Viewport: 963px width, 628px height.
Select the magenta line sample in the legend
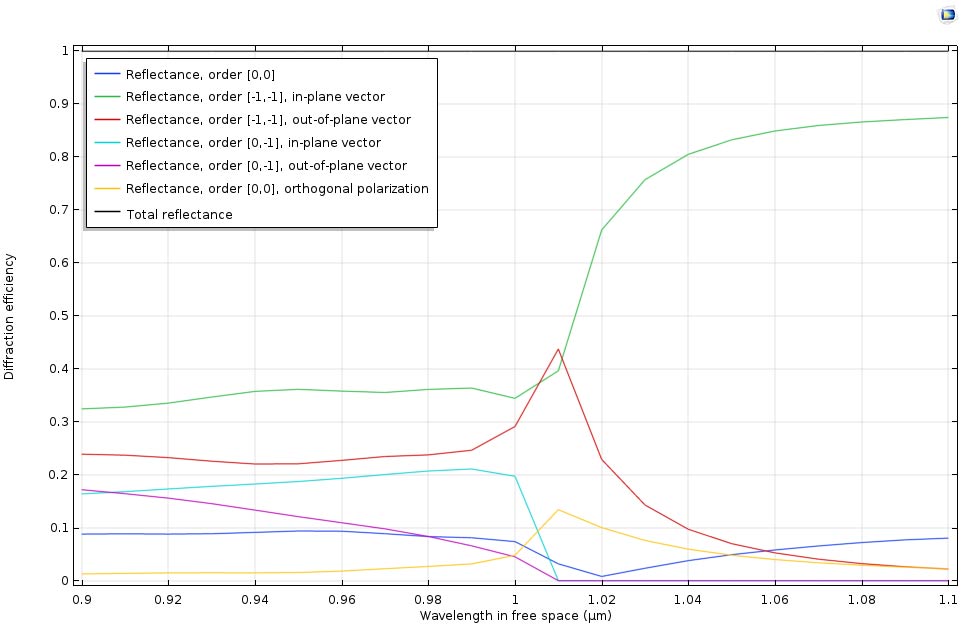tap(106, 166)
